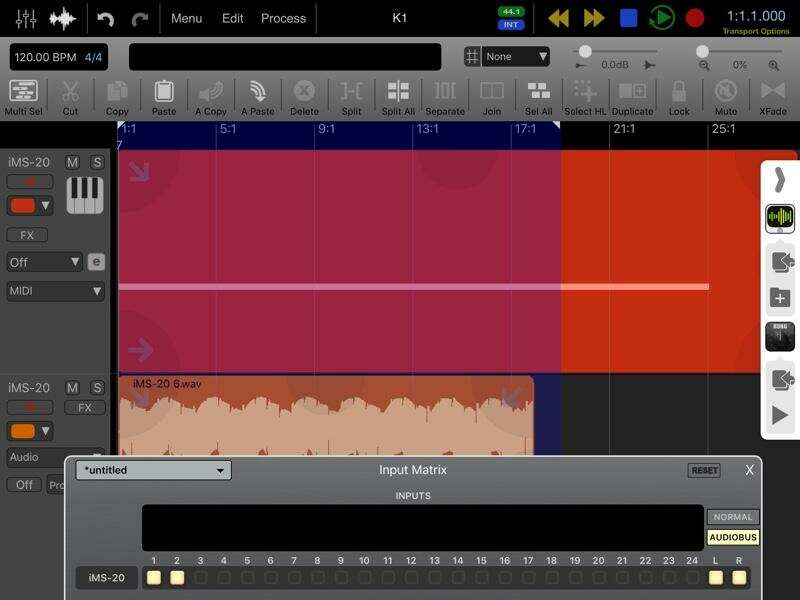Solo the second iMS-20 audio track
800x600 pixels.
coord(96,388)
